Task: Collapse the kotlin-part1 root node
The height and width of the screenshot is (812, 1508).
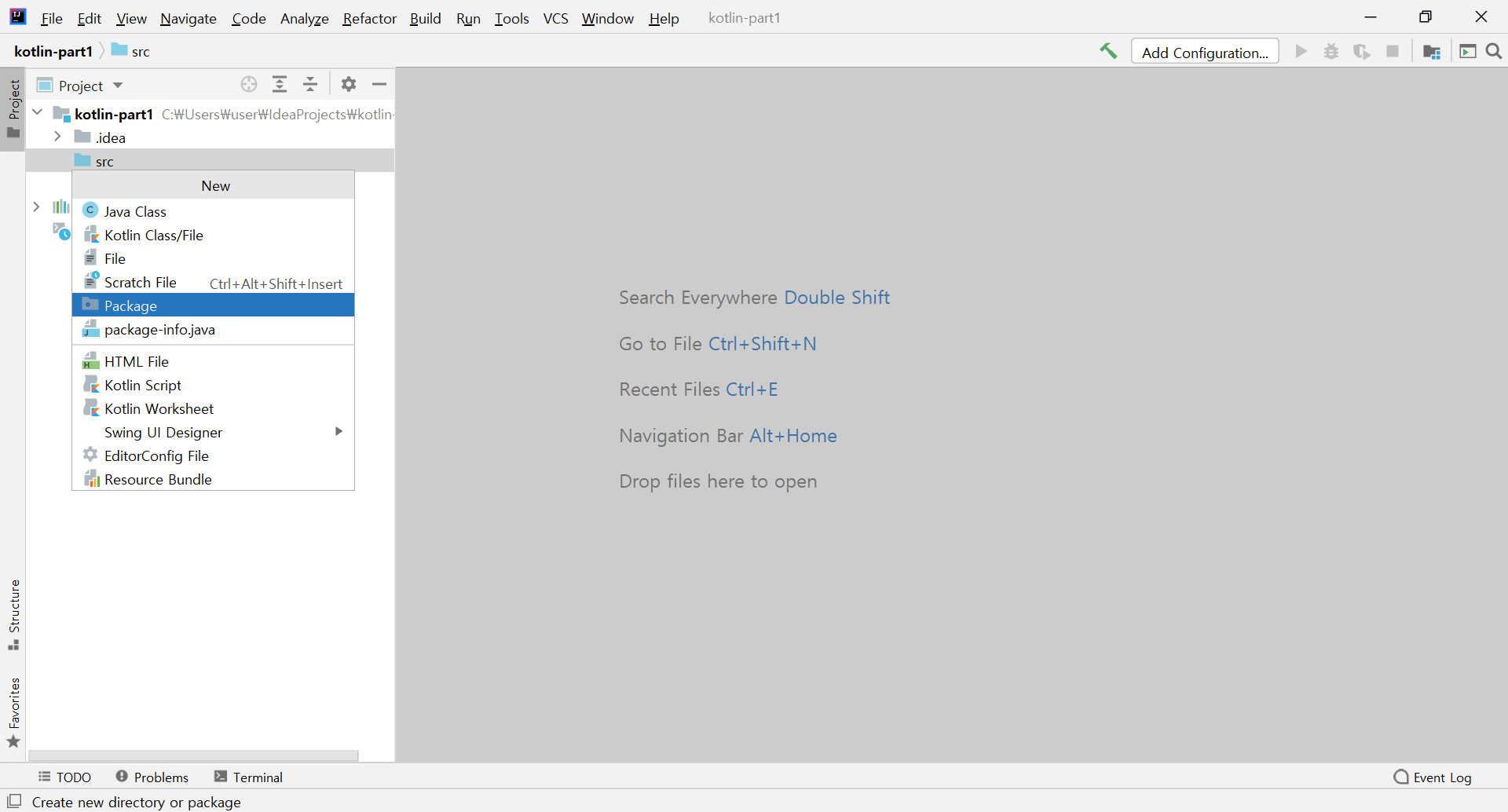Action: tap(37, 113)
